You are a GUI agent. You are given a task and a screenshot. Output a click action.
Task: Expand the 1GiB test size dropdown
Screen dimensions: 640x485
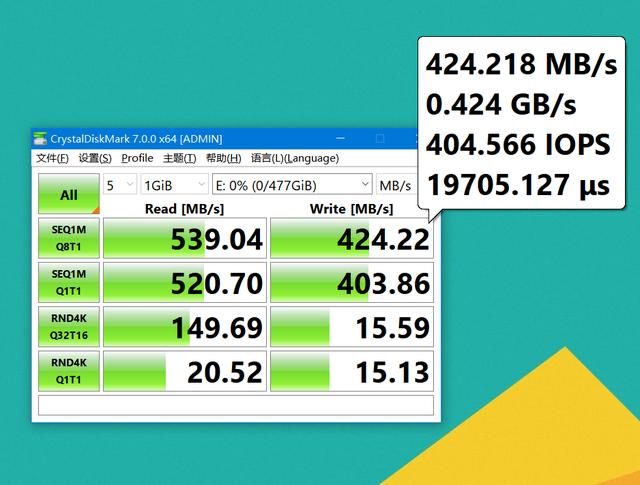(174, 185)
